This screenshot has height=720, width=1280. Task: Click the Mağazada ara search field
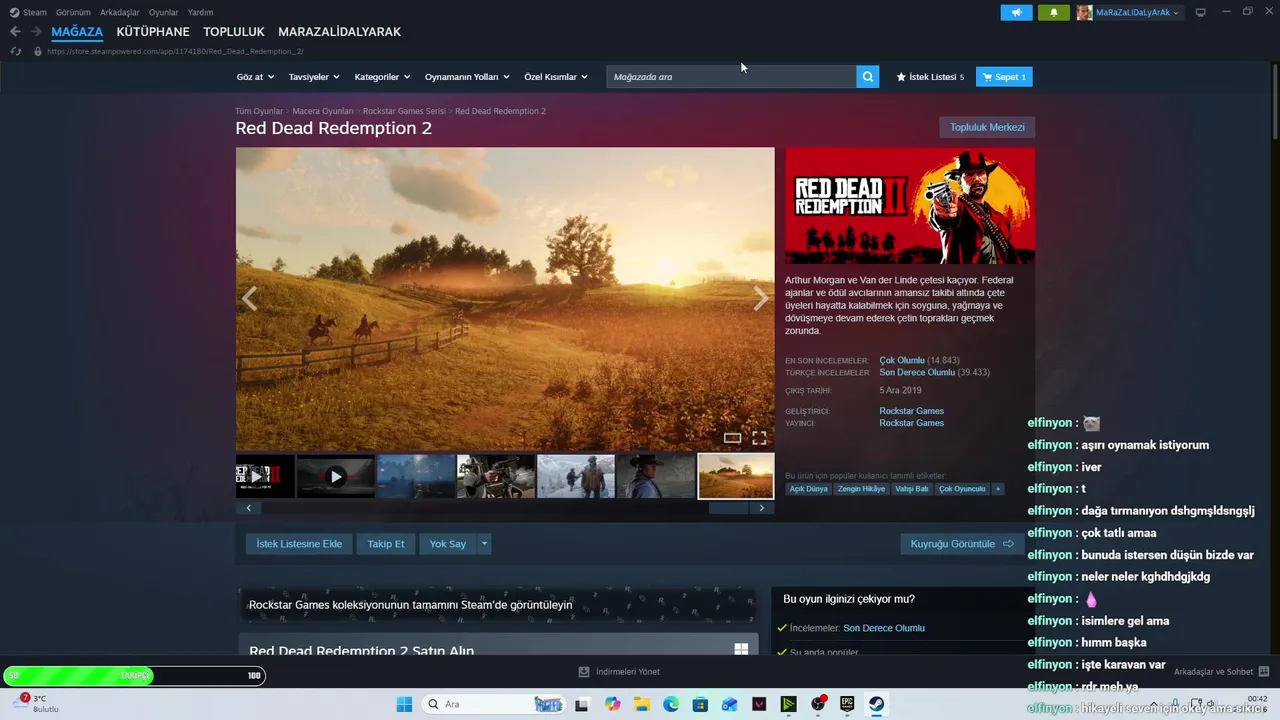731,77
